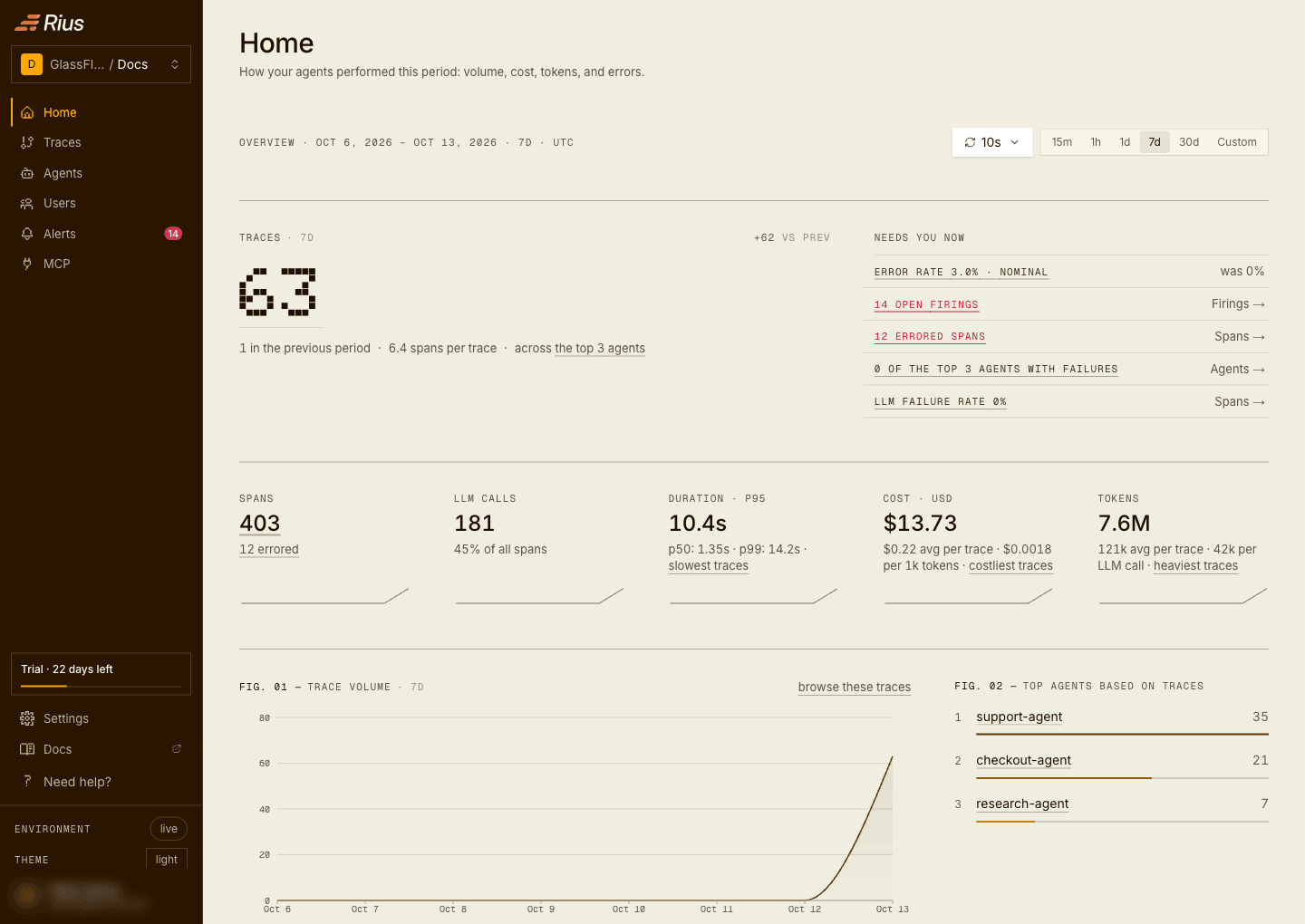Image resolution: width=1305 pixels, height=924 pixels.
Task: Click the auto-refresh arrows icon
Action: point(970,142)
